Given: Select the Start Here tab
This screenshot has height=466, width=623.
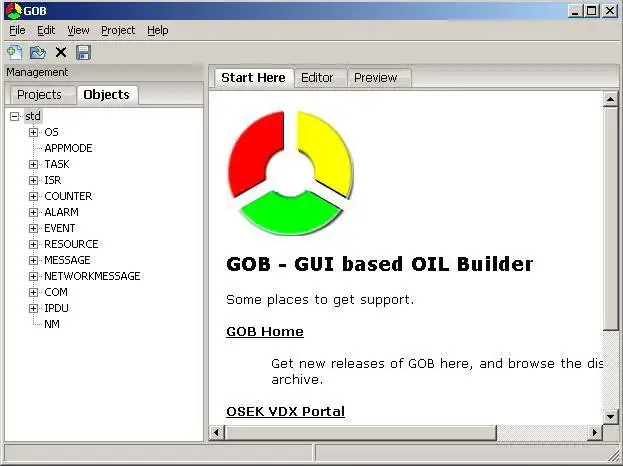Looking at the screenshot, I should click(253, 77).
